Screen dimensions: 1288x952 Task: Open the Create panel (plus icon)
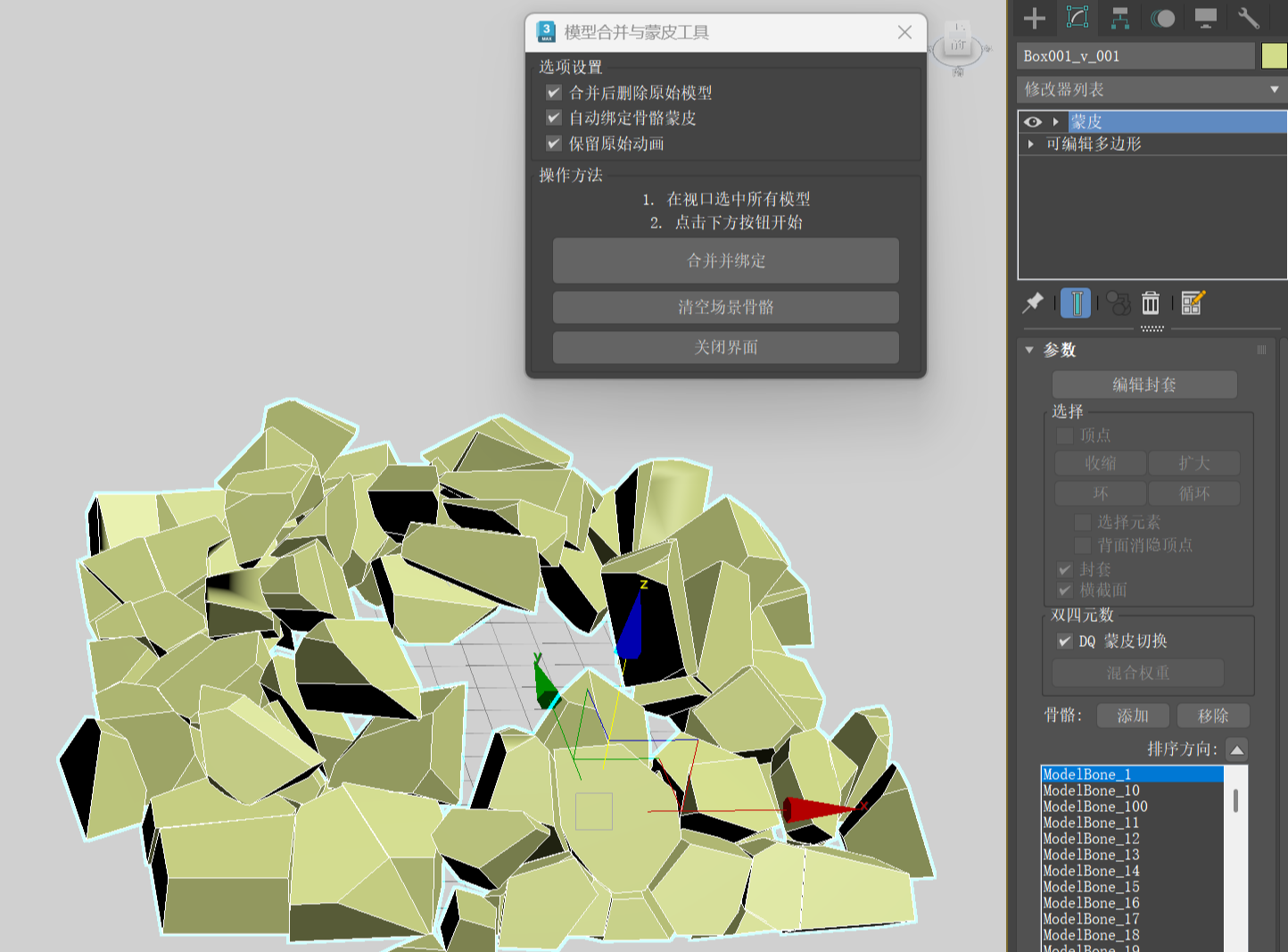click(x=1035, y=18)
